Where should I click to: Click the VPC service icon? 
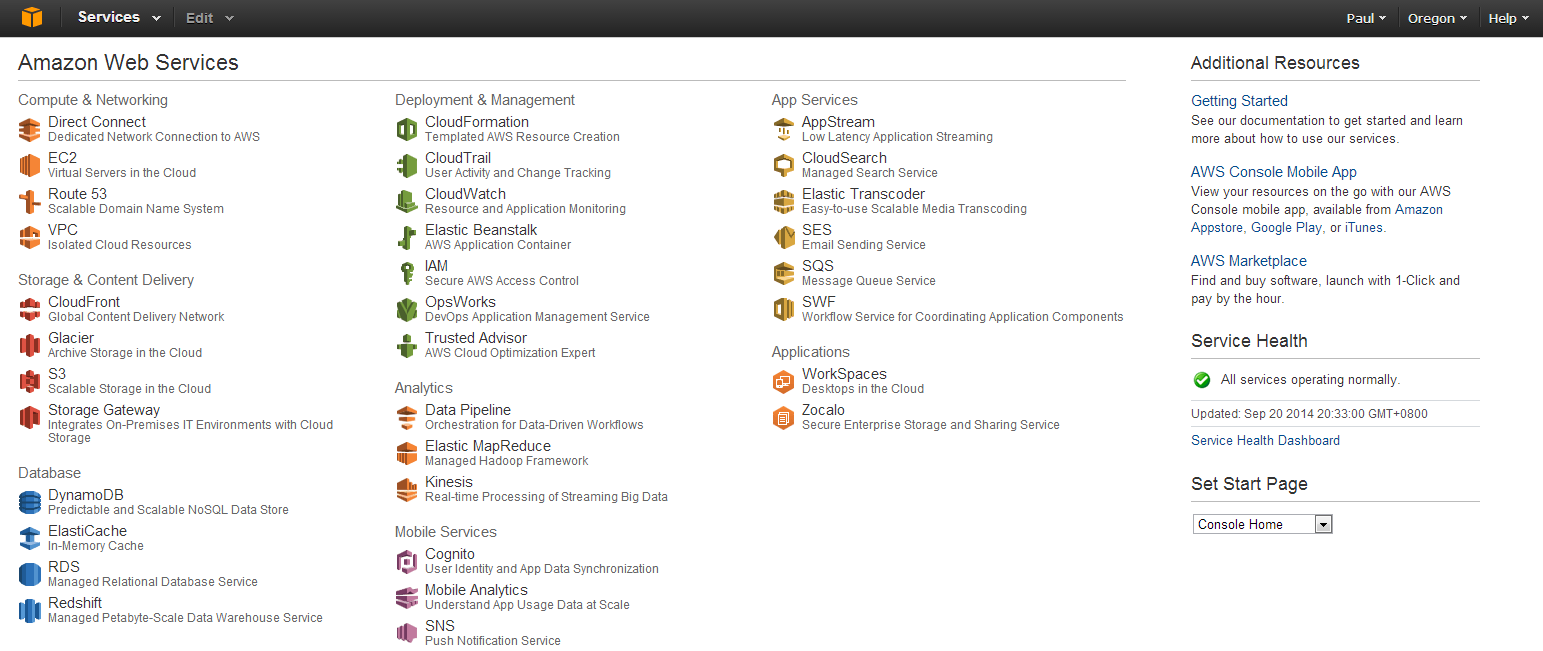[30, 238]
